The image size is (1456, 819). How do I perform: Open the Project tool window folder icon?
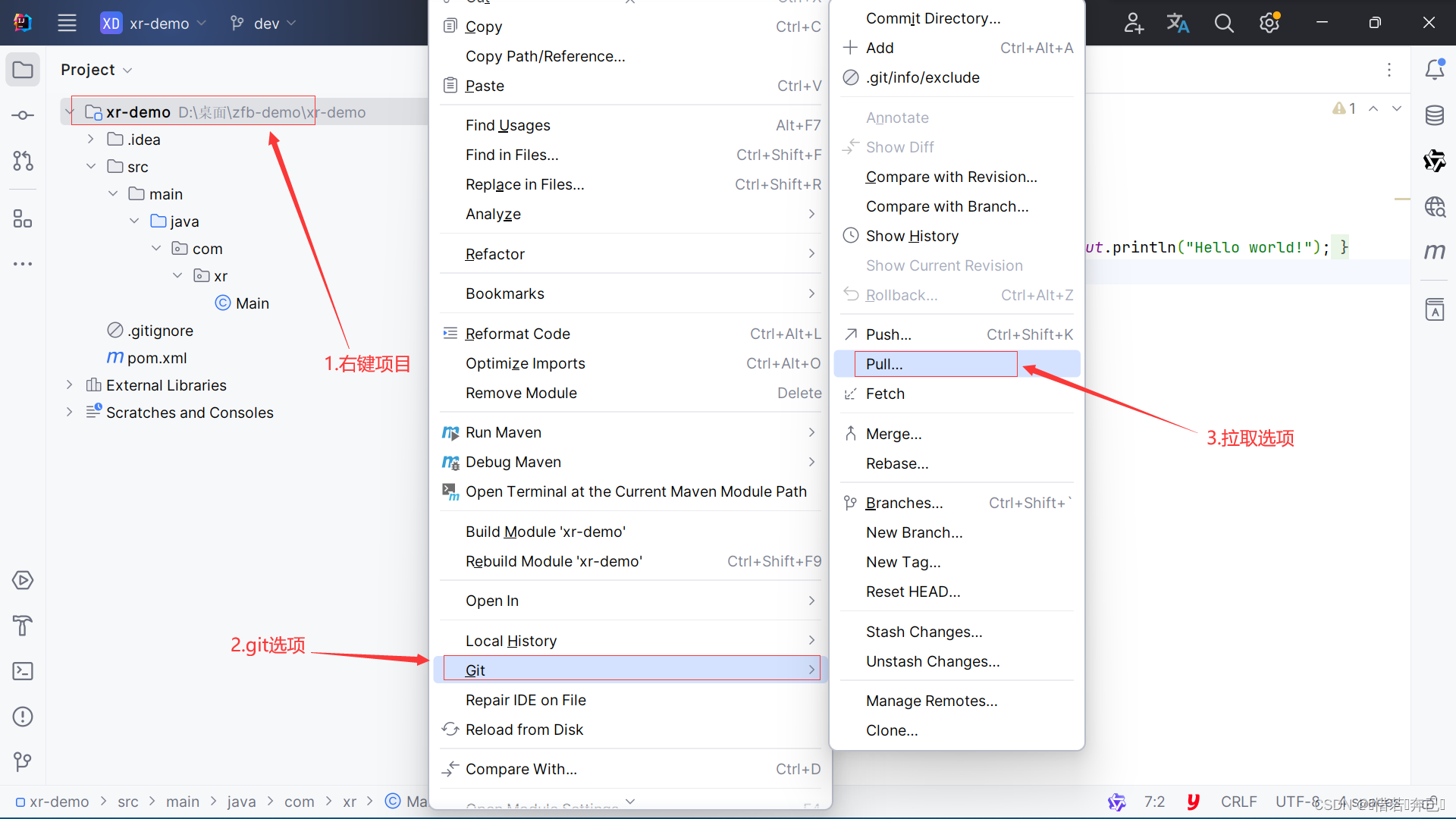23,70
